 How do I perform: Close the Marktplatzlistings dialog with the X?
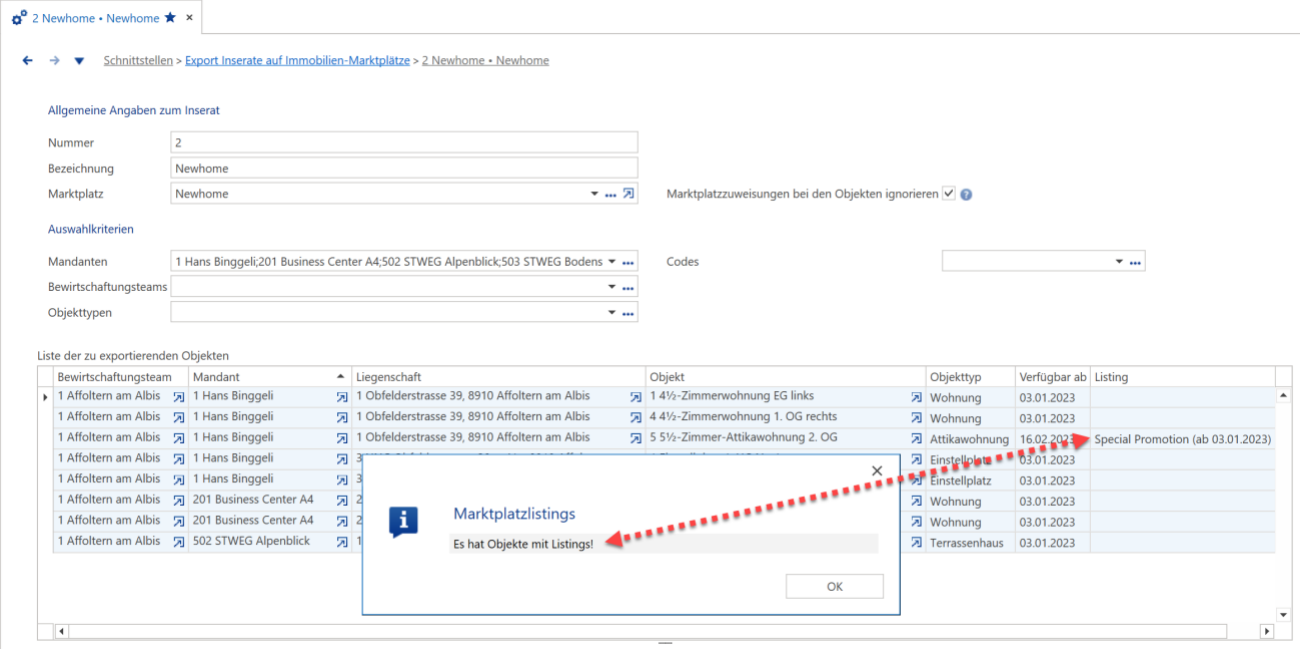click(x=877, y=471)
